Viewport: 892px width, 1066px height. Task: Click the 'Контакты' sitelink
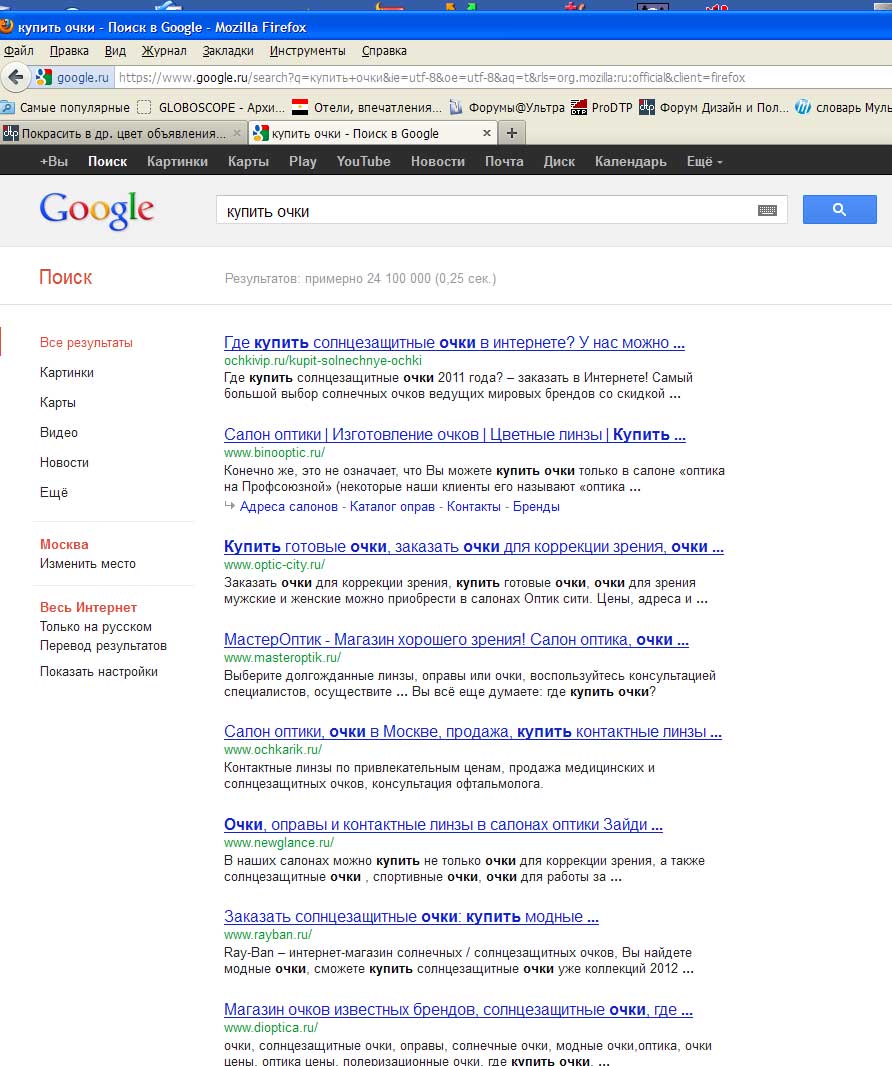[x=474, y=506]
